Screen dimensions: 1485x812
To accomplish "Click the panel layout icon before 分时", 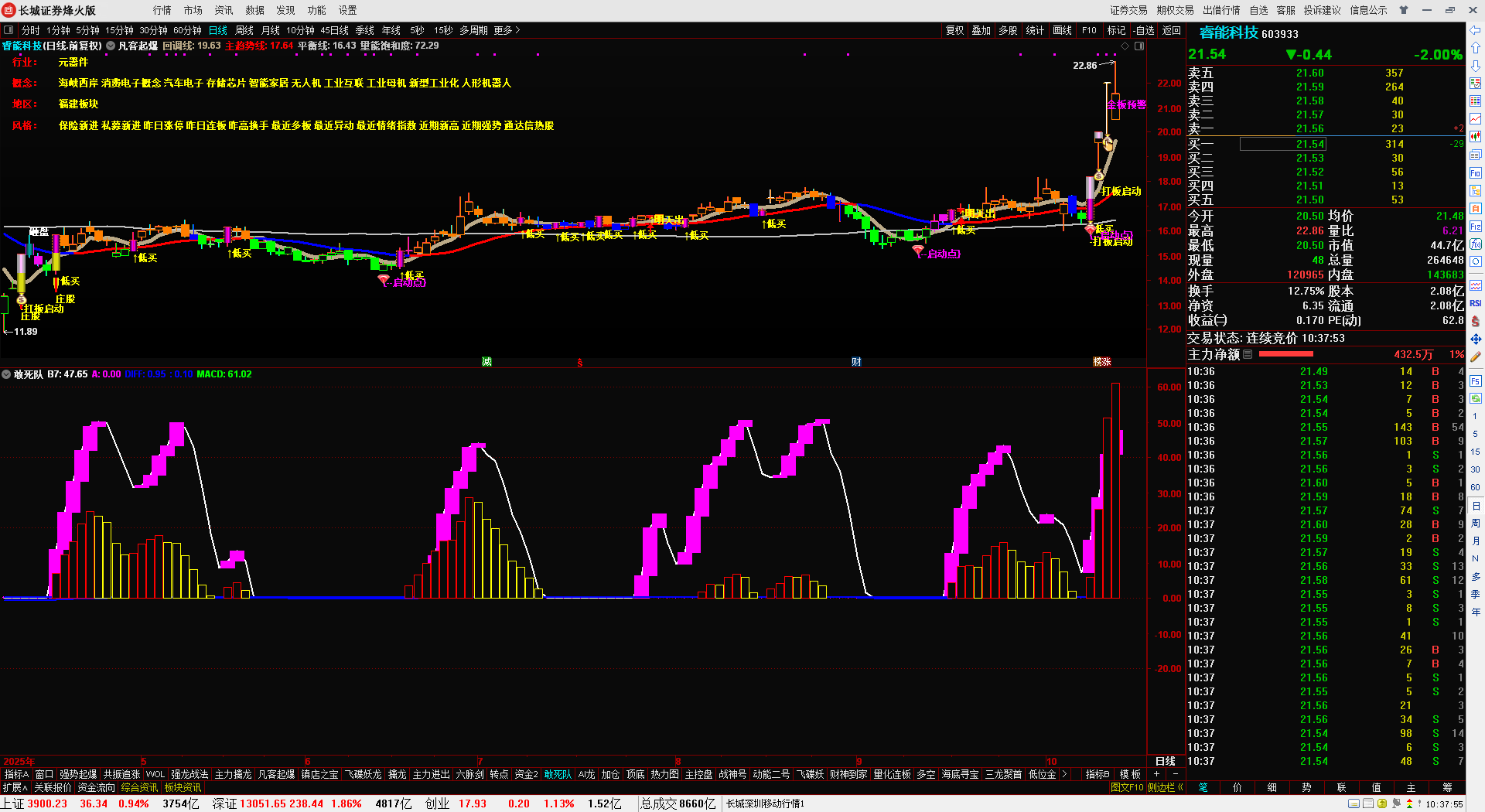I will point(9,30).
